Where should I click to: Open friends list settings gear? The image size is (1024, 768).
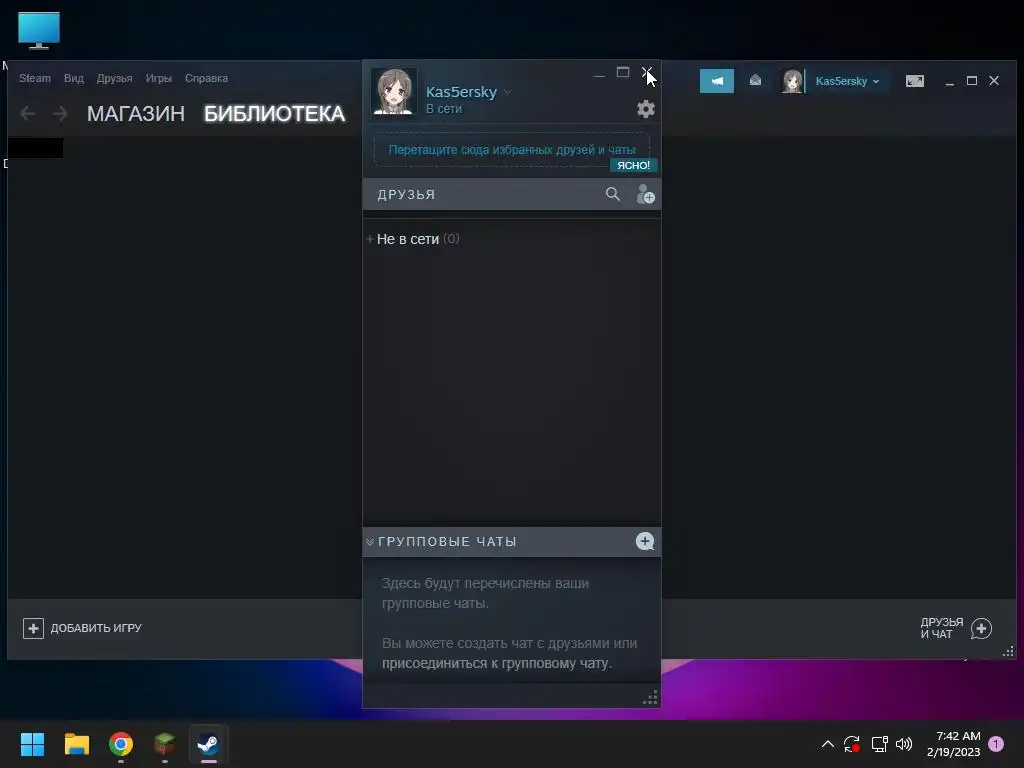pos(645,109)
